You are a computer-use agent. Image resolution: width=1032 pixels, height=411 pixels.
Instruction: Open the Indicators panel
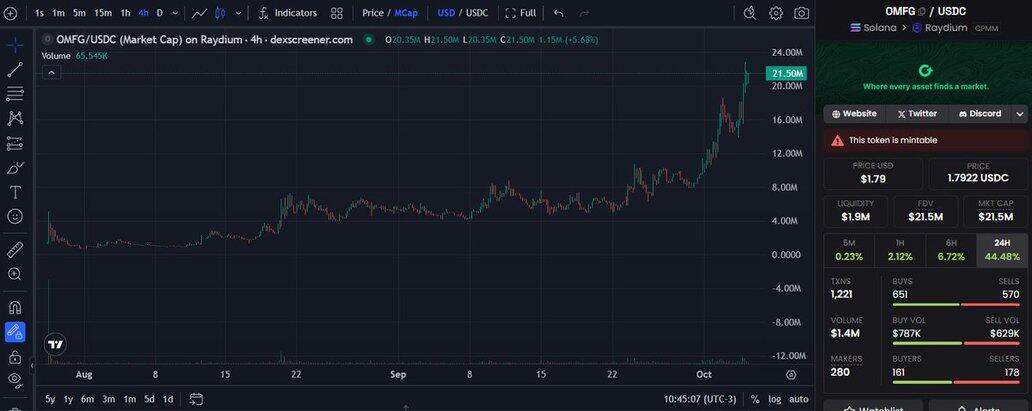287,13
